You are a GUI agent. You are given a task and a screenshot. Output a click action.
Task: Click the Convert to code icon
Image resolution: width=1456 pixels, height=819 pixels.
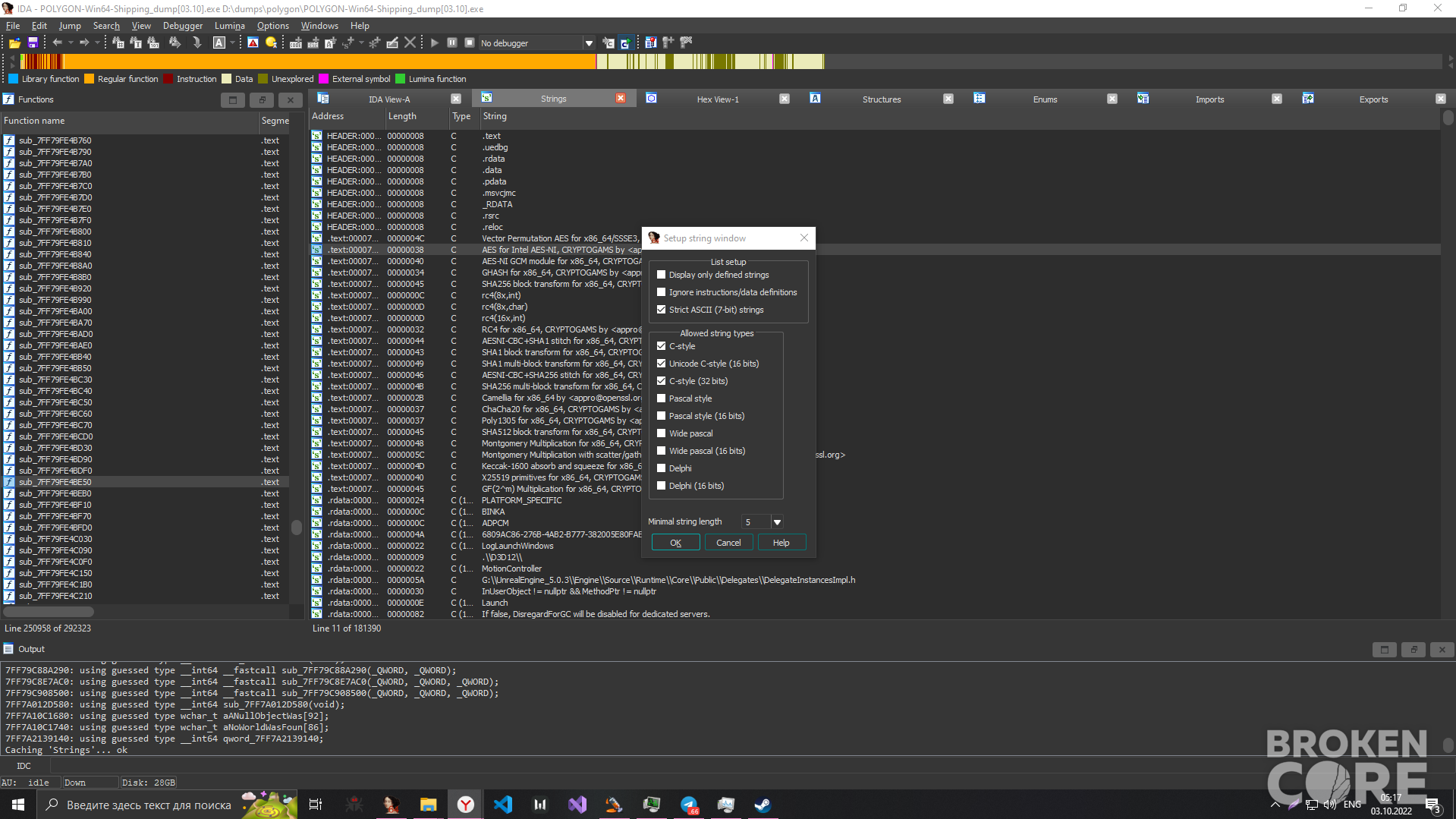(x=296, y=43)
